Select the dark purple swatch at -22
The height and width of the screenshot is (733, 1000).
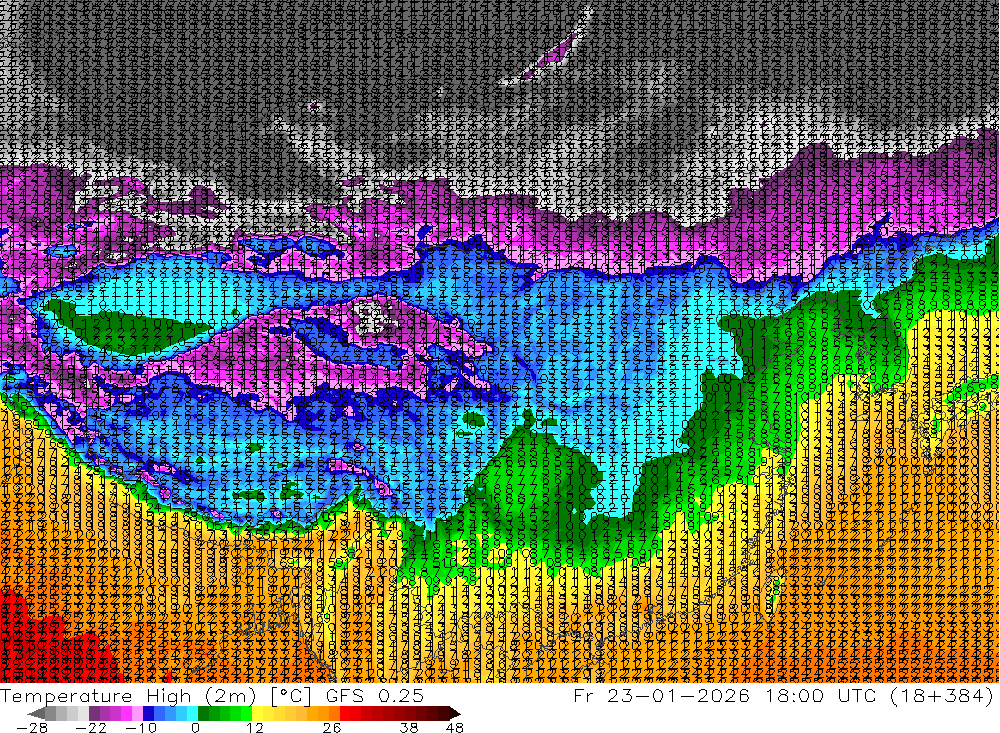click(x=94, y=713)
